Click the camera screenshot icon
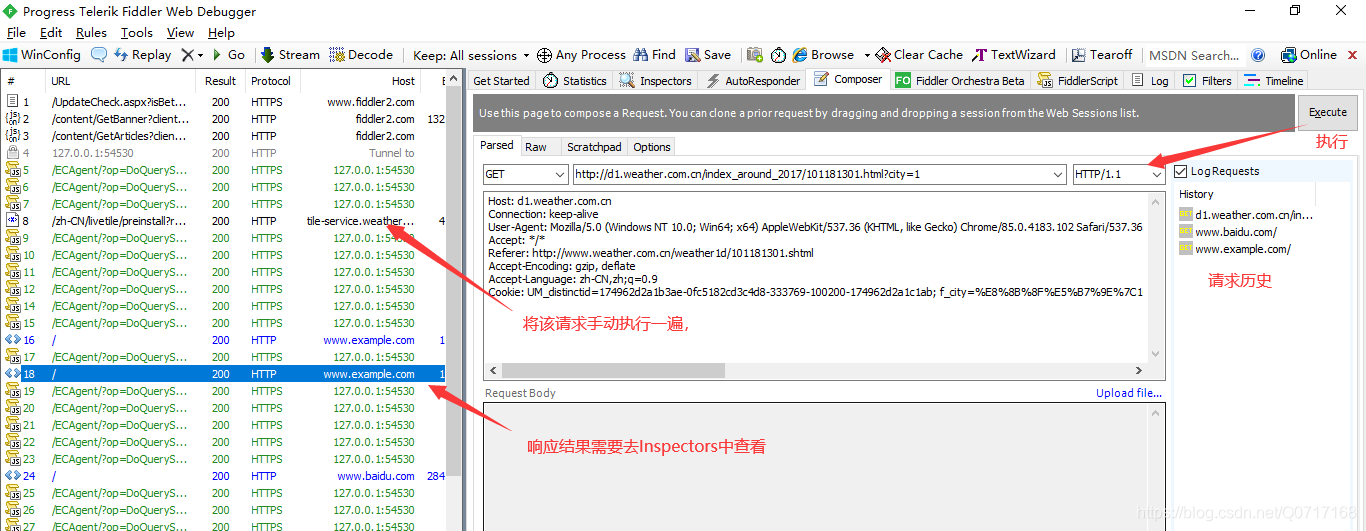The height and width of the screenshot is (531, 1366). (x=754, y=55)
